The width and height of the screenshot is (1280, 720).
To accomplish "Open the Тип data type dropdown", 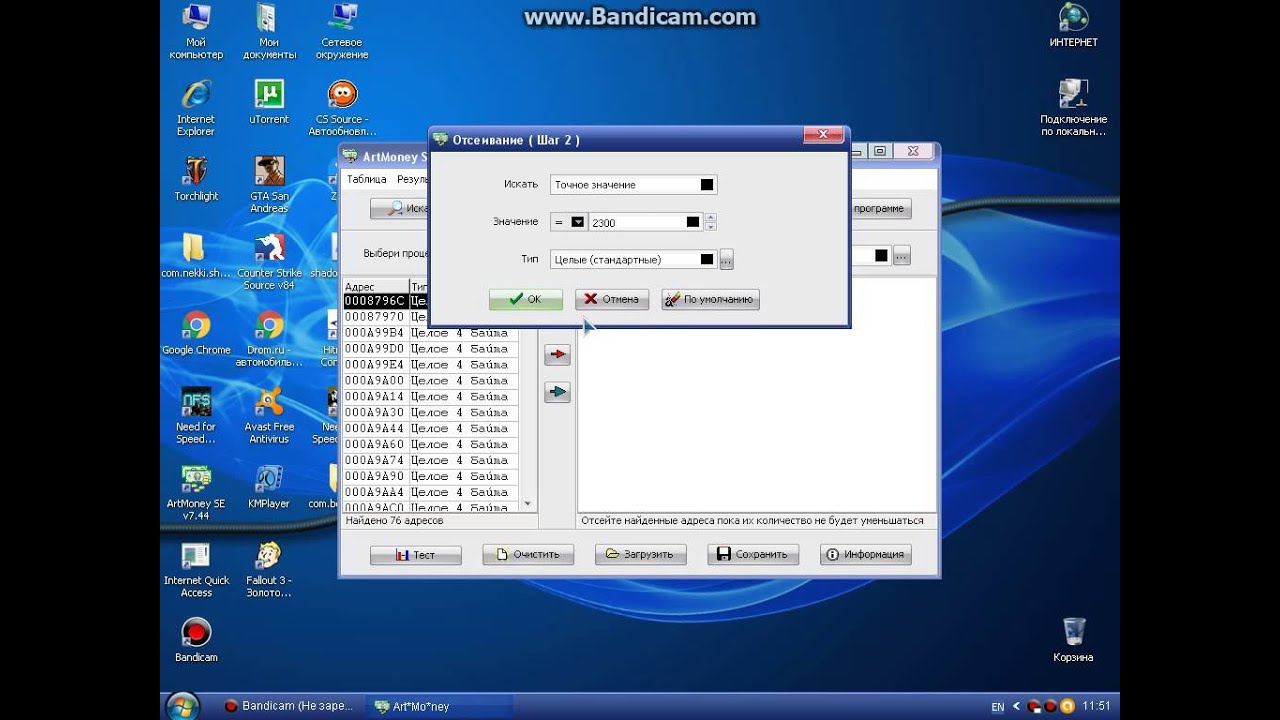I will [707, 259].
